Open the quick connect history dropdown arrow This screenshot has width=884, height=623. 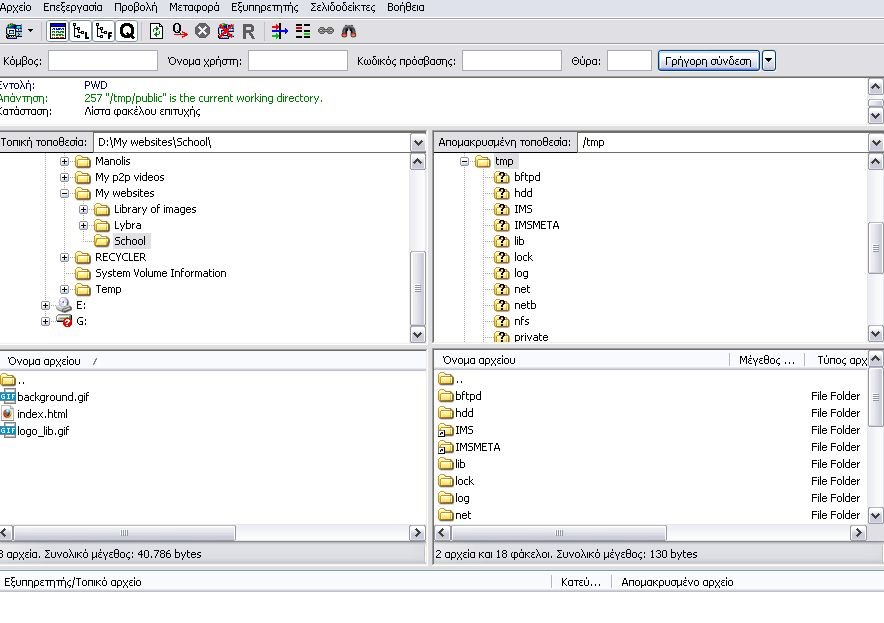pyautogui.click(x=769, y=61)
